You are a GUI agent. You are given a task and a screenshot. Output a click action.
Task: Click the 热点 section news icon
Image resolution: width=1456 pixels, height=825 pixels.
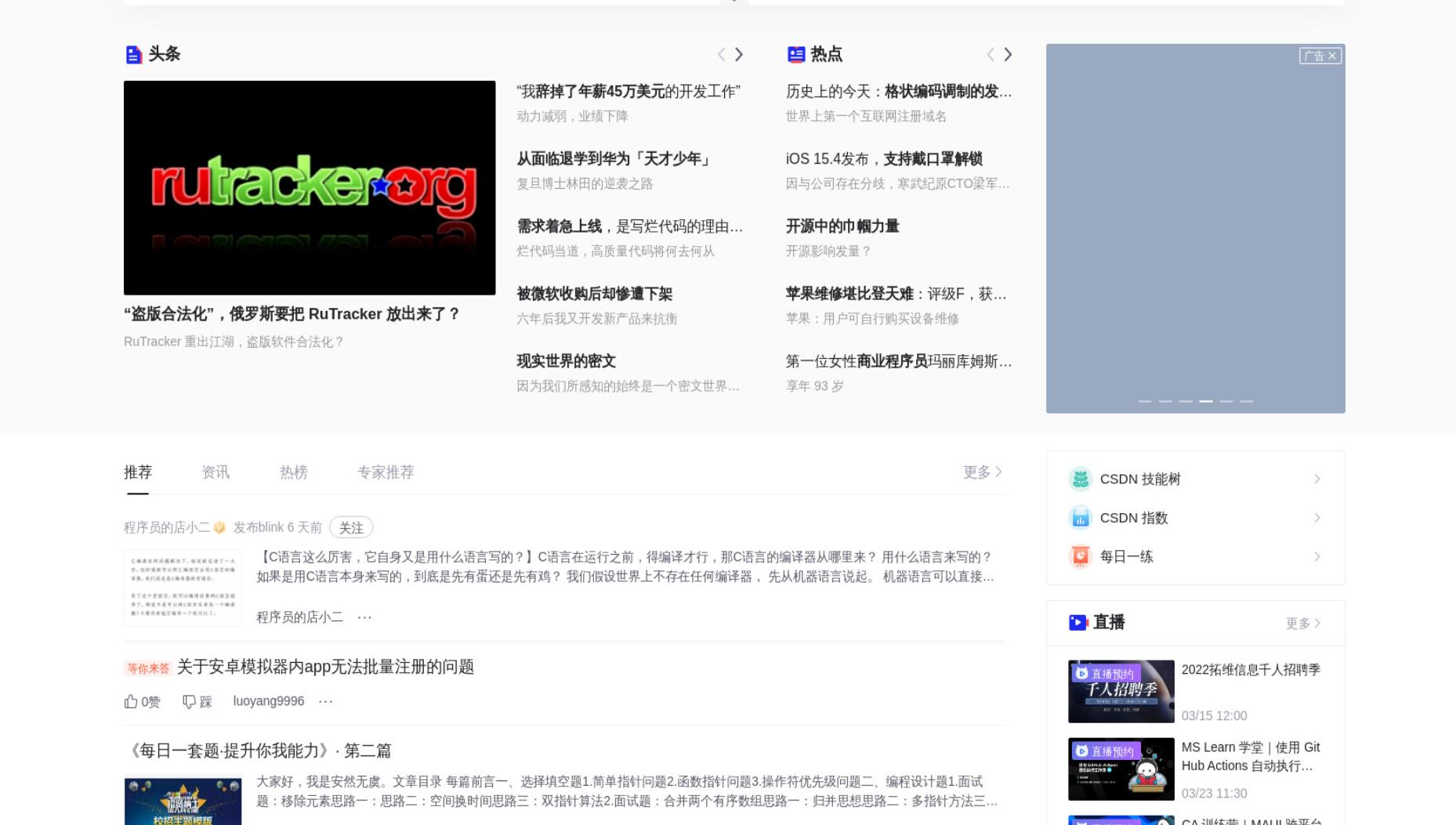(x=796, y=54)
